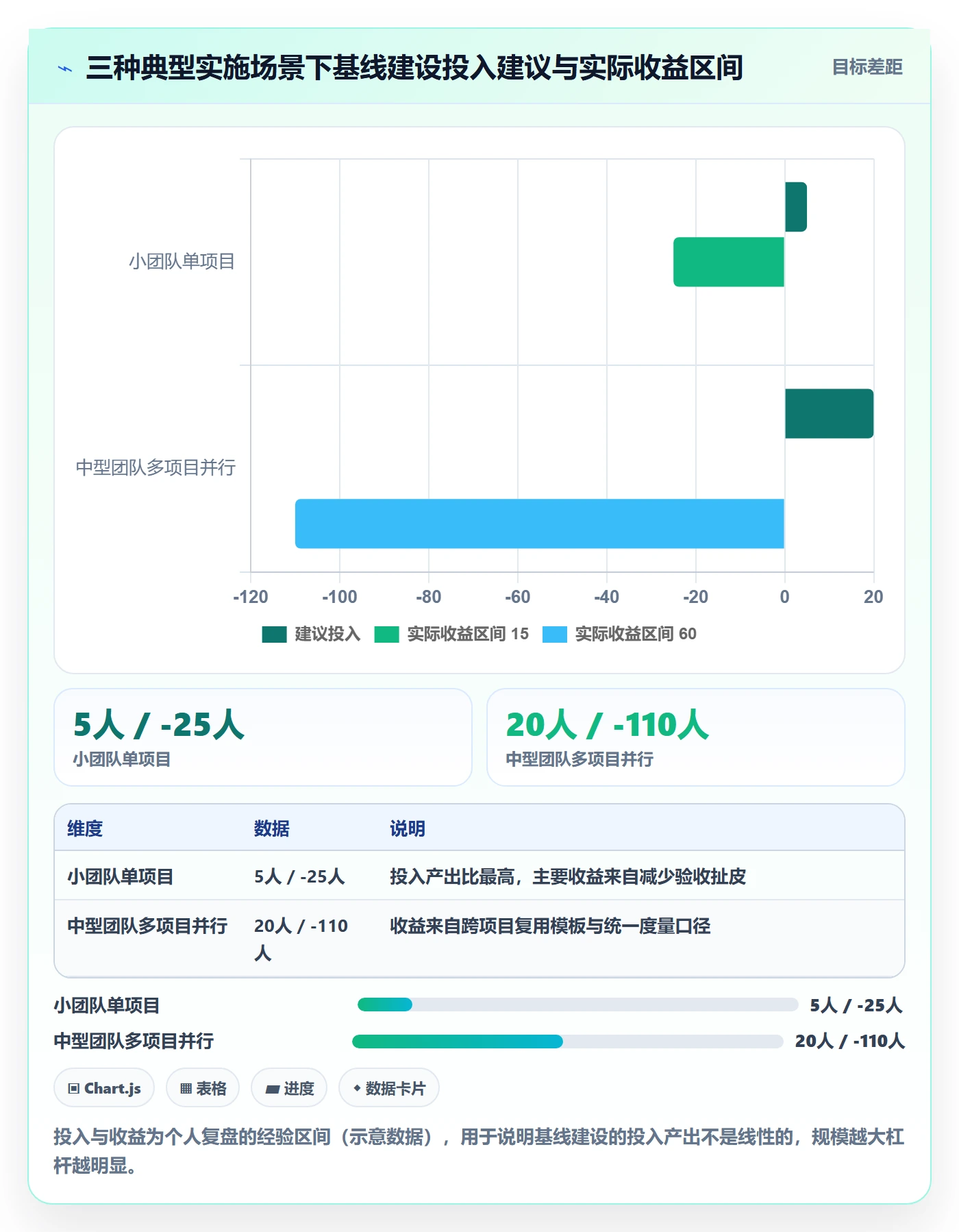Toggle the "实际收益区间 15" legend item
959x1232 pixels.
click(451, 634)
